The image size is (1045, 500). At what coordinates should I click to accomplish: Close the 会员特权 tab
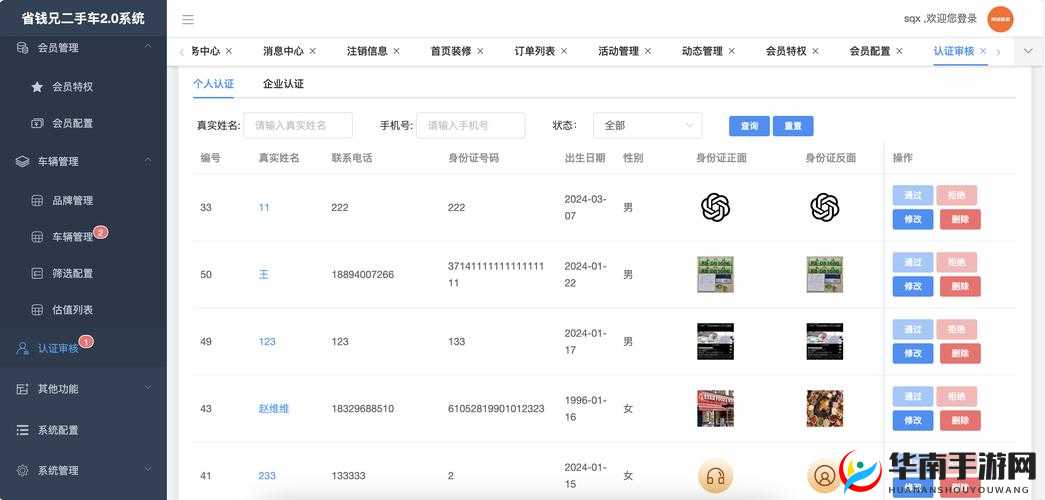point(815,51)
